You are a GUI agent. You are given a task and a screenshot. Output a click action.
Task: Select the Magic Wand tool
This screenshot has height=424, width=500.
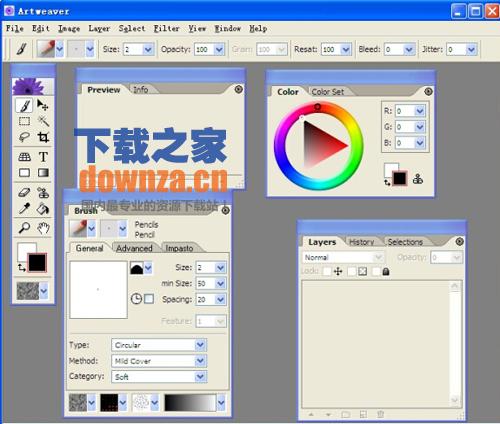[43, 121]
